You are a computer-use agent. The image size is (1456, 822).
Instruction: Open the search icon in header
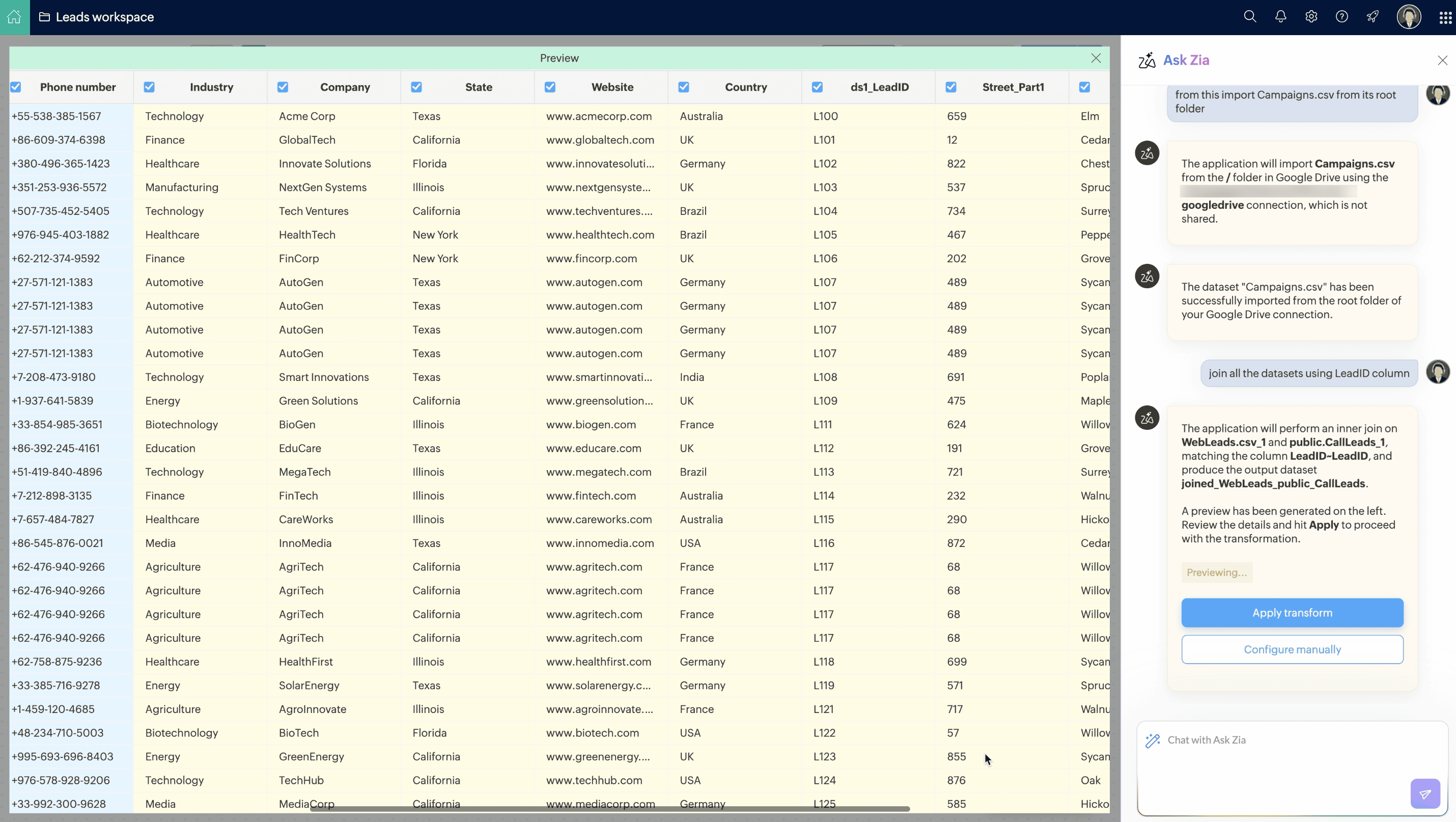click(1250, 17)
